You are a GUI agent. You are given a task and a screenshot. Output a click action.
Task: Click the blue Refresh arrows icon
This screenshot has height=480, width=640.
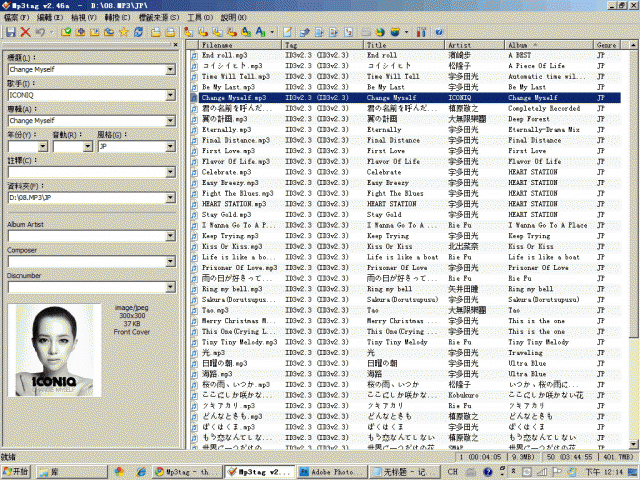pyautogui.click(x=138, y=32)
